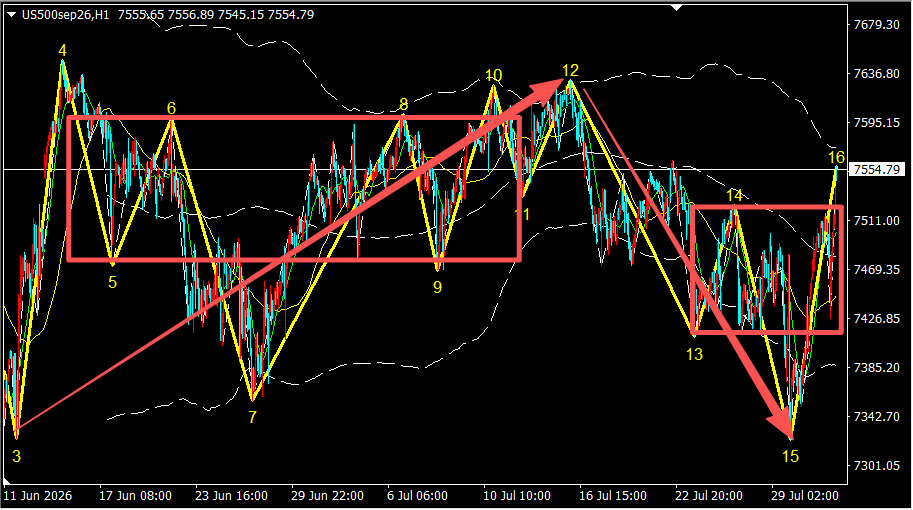Click the 22 Jul 20:00 time label
Image resolution: width=913 pixels, height=510 pixels.
(x=709, y=496)
